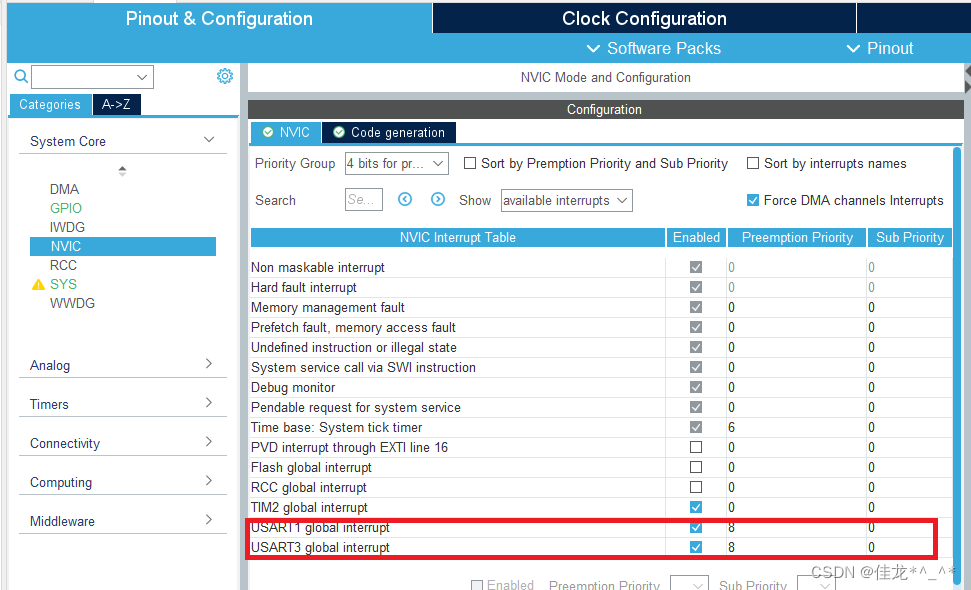This screenshot has height=590, width=971.
Task: Enable PVD interrupt through EXTI line 16
Action: 696,447
